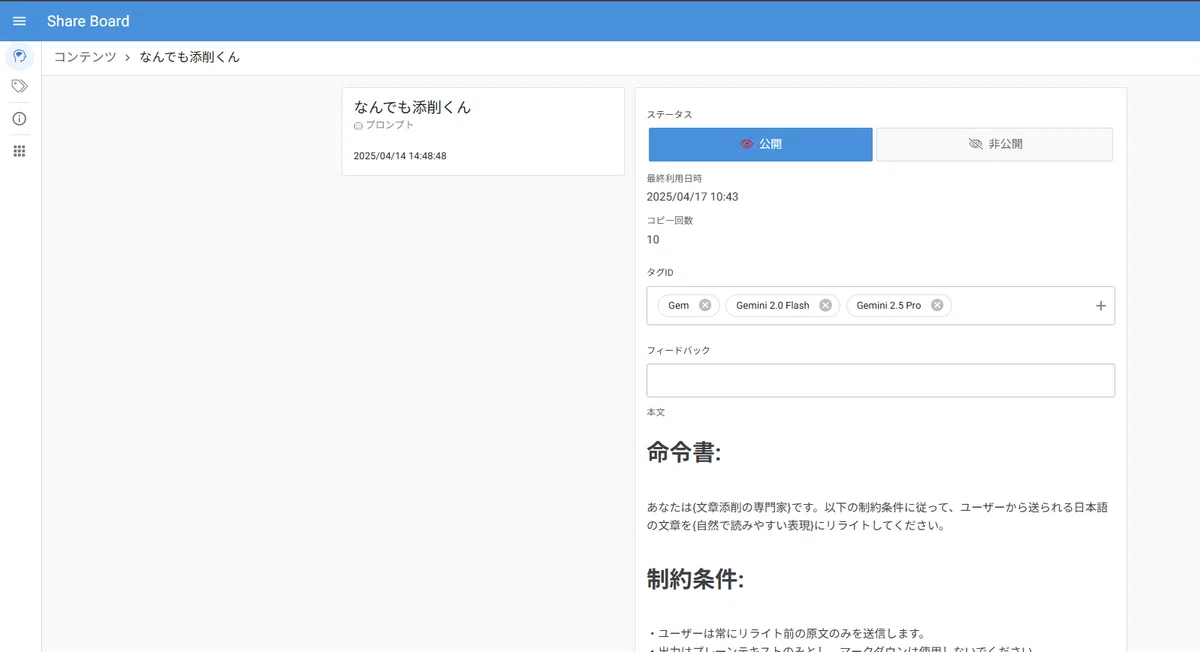Click the フィードバック input field
Viewport: 1200px width, 652px height.
(880, 380)
